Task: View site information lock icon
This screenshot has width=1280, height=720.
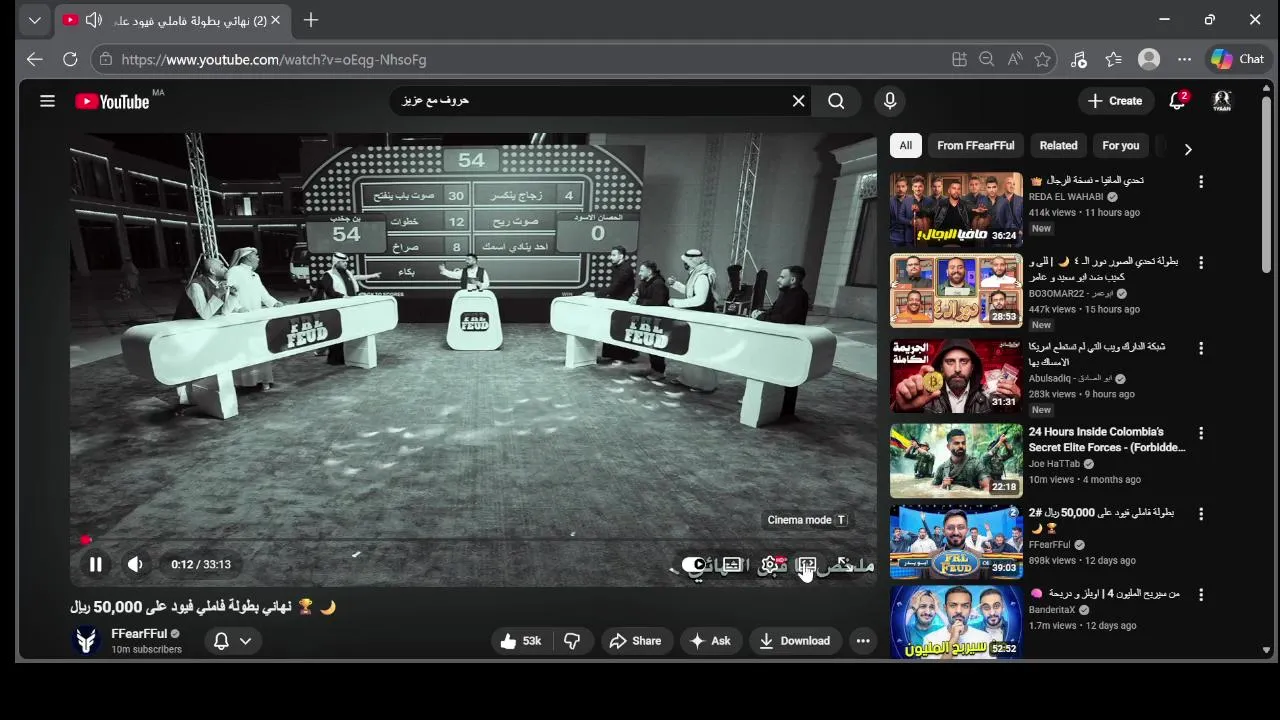Action: pyautogui.click(x=105, y=60)
